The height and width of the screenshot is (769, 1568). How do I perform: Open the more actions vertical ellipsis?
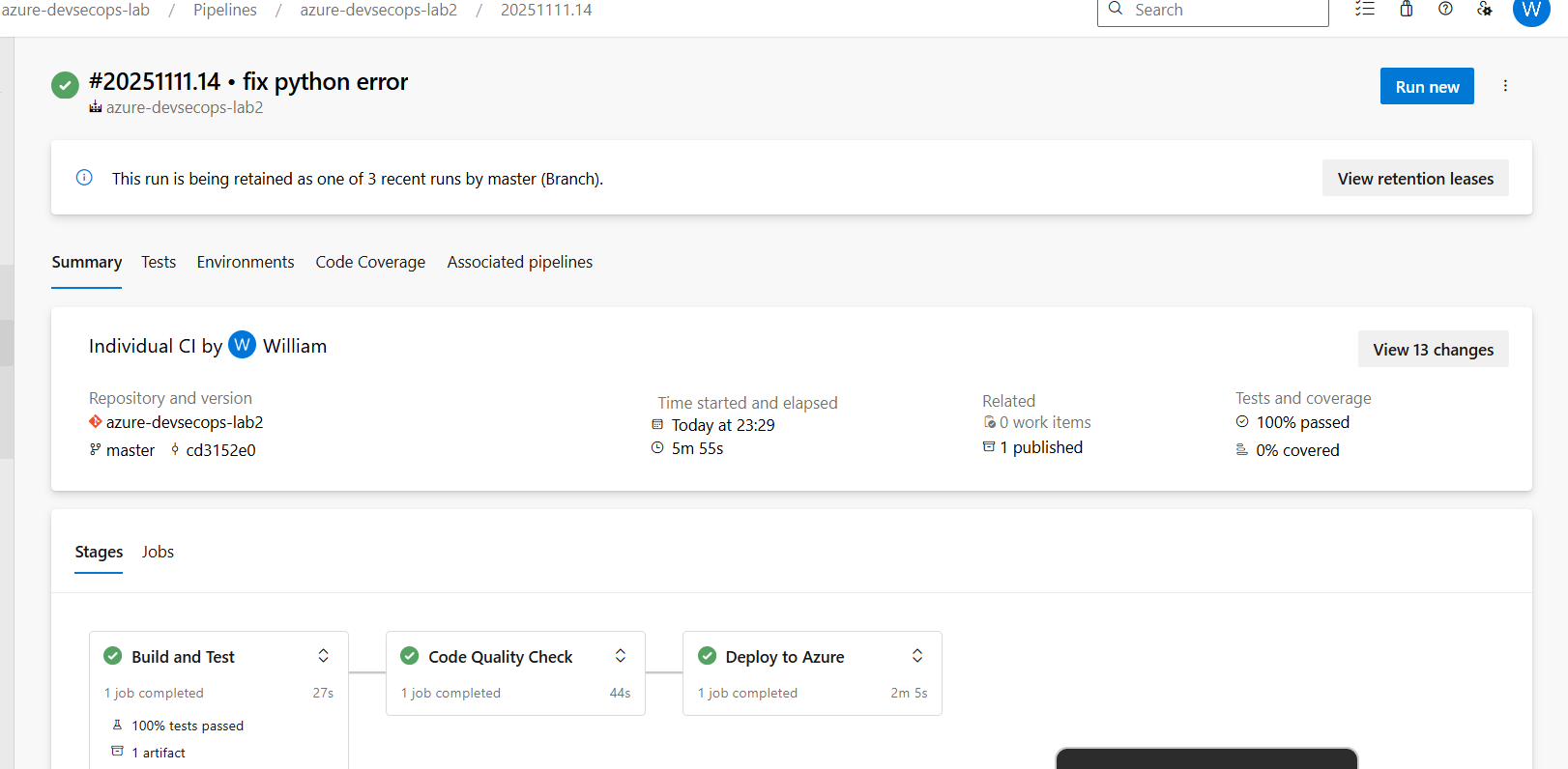click(1505, 86)
